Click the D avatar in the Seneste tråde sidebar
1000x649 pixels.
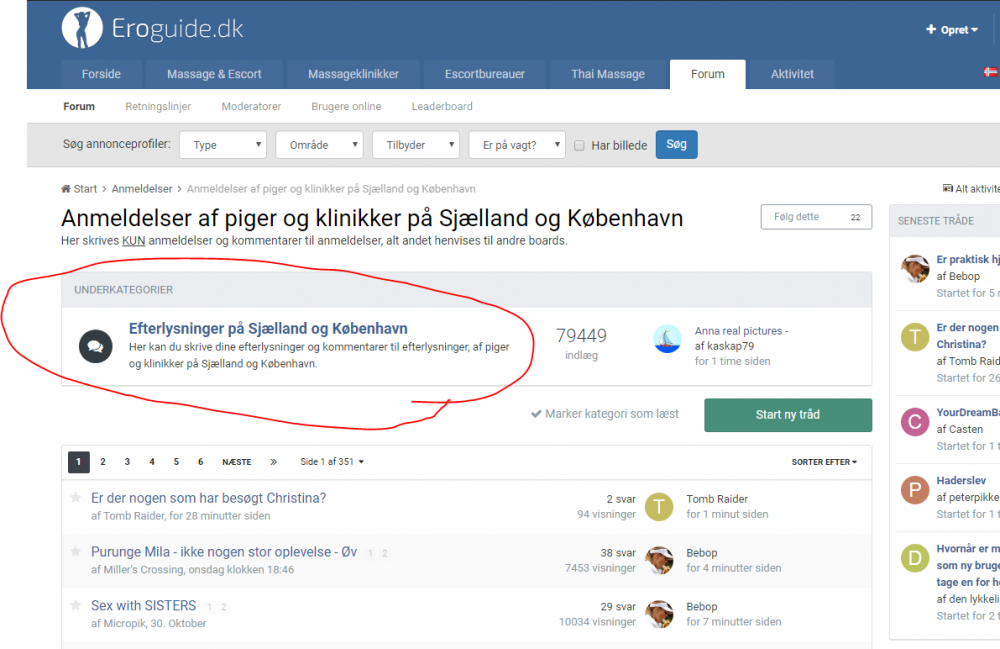click(915, 558)
